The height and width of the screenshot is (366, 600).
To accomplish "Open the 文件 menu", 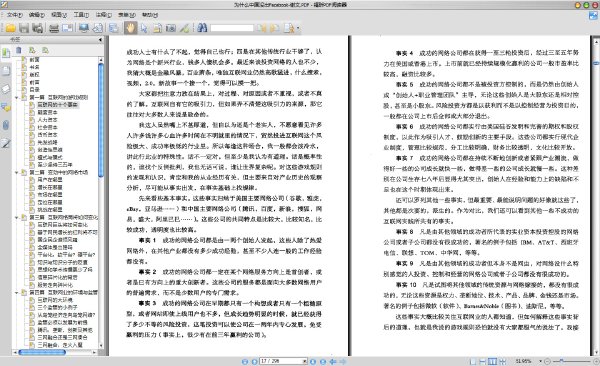I will pos(15,15).
